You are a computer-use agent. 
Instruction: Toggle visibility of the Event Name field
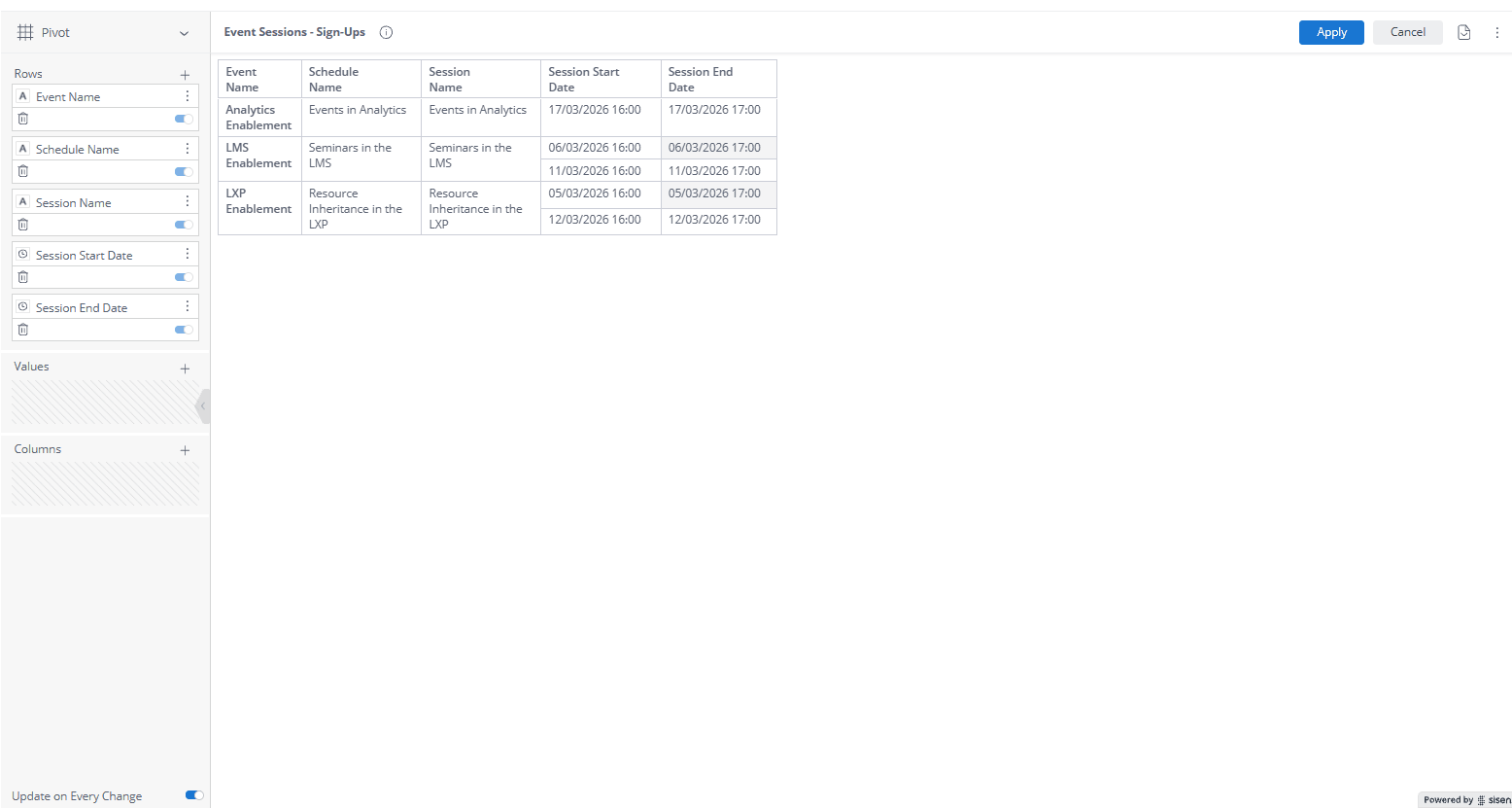[x=183, y=119]
